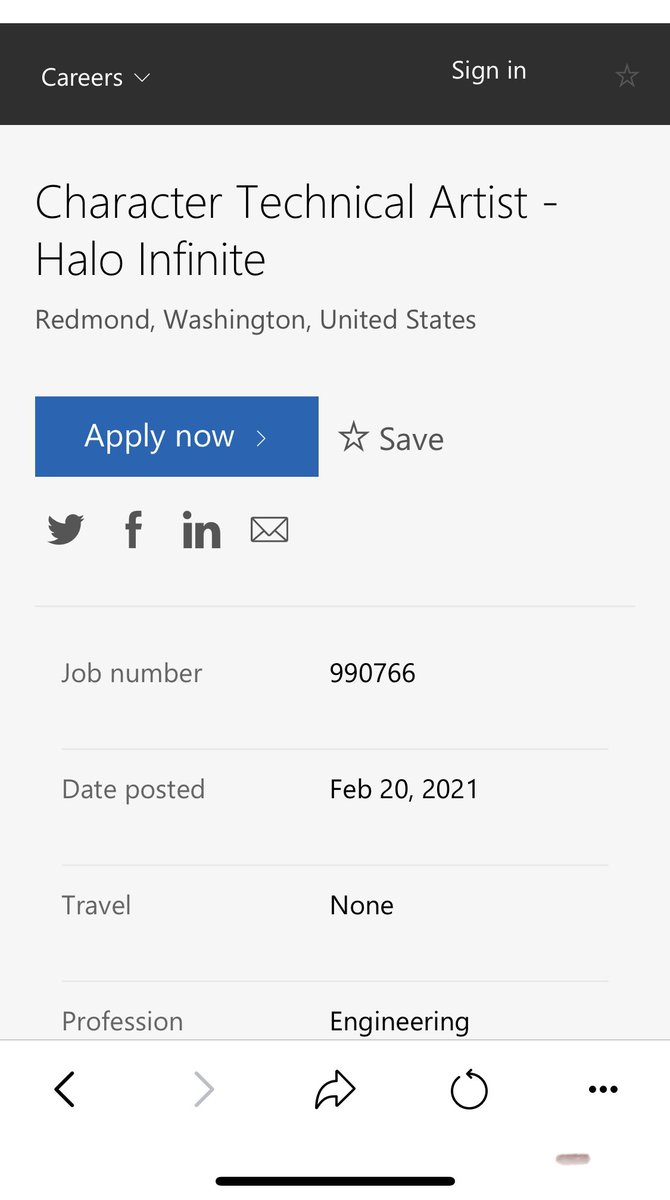
Task: Select the job number 990766
Action: [x=372, y=673]
